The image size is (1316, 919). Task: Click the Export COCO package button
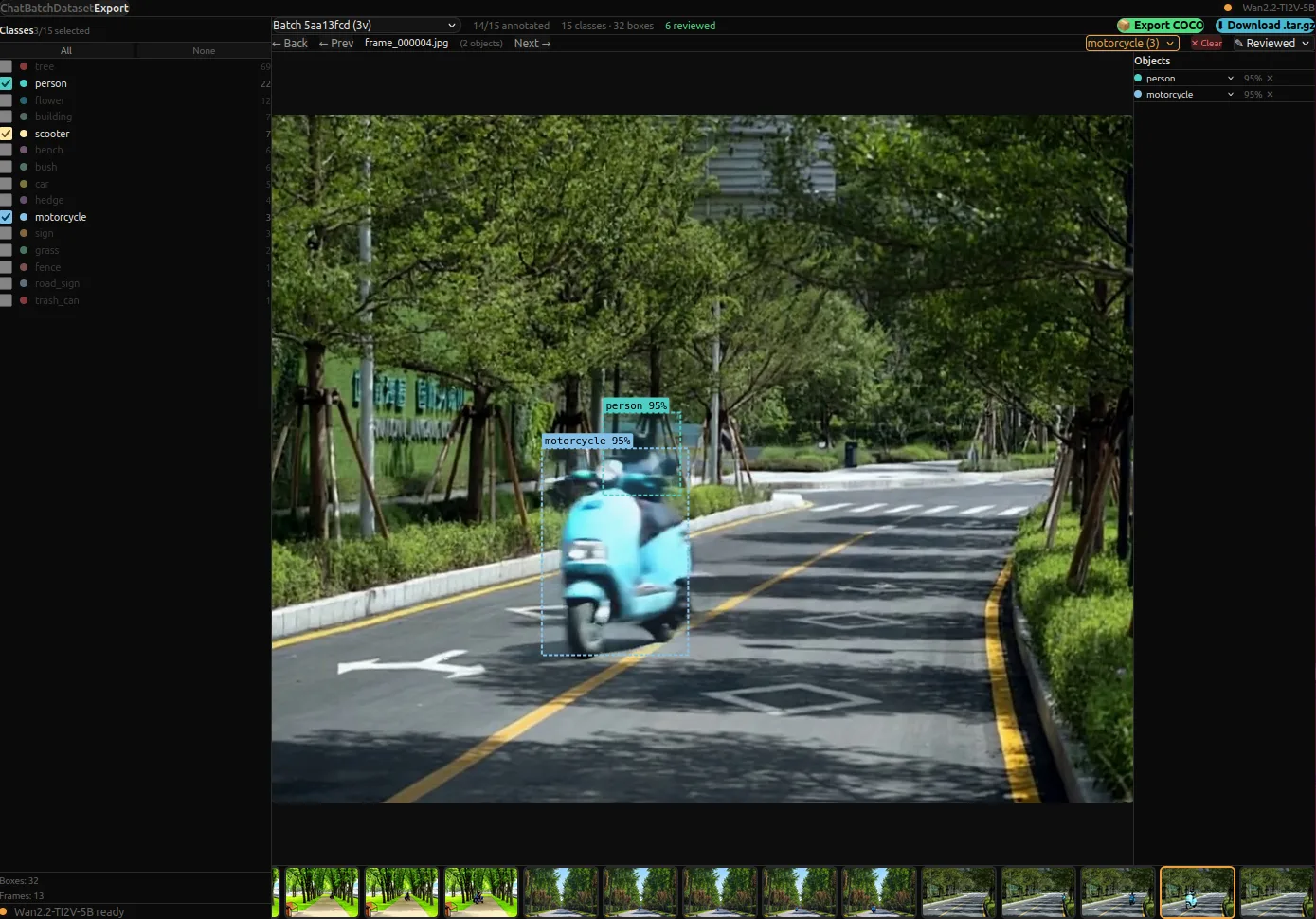click(1161, 26)
